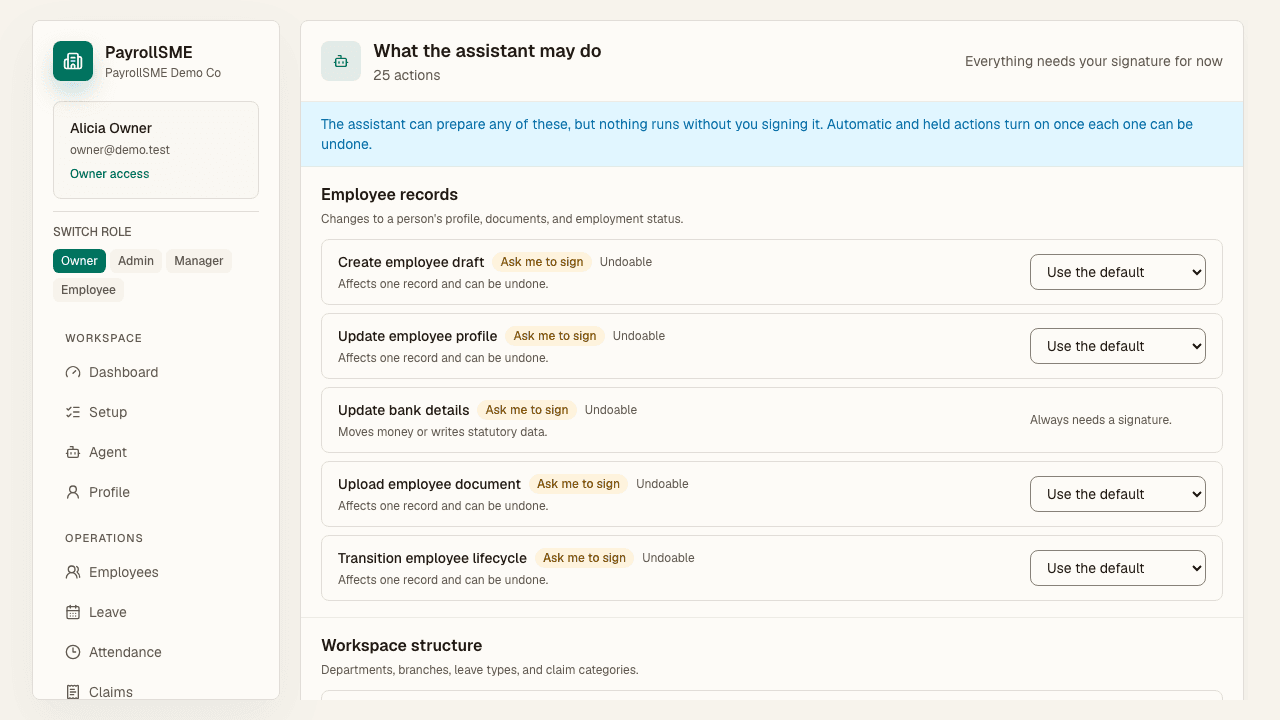This screenshot has width=1280, height=720.
Task: Click 'Everything needs your signature for now' text
Action: (1094, 61)
